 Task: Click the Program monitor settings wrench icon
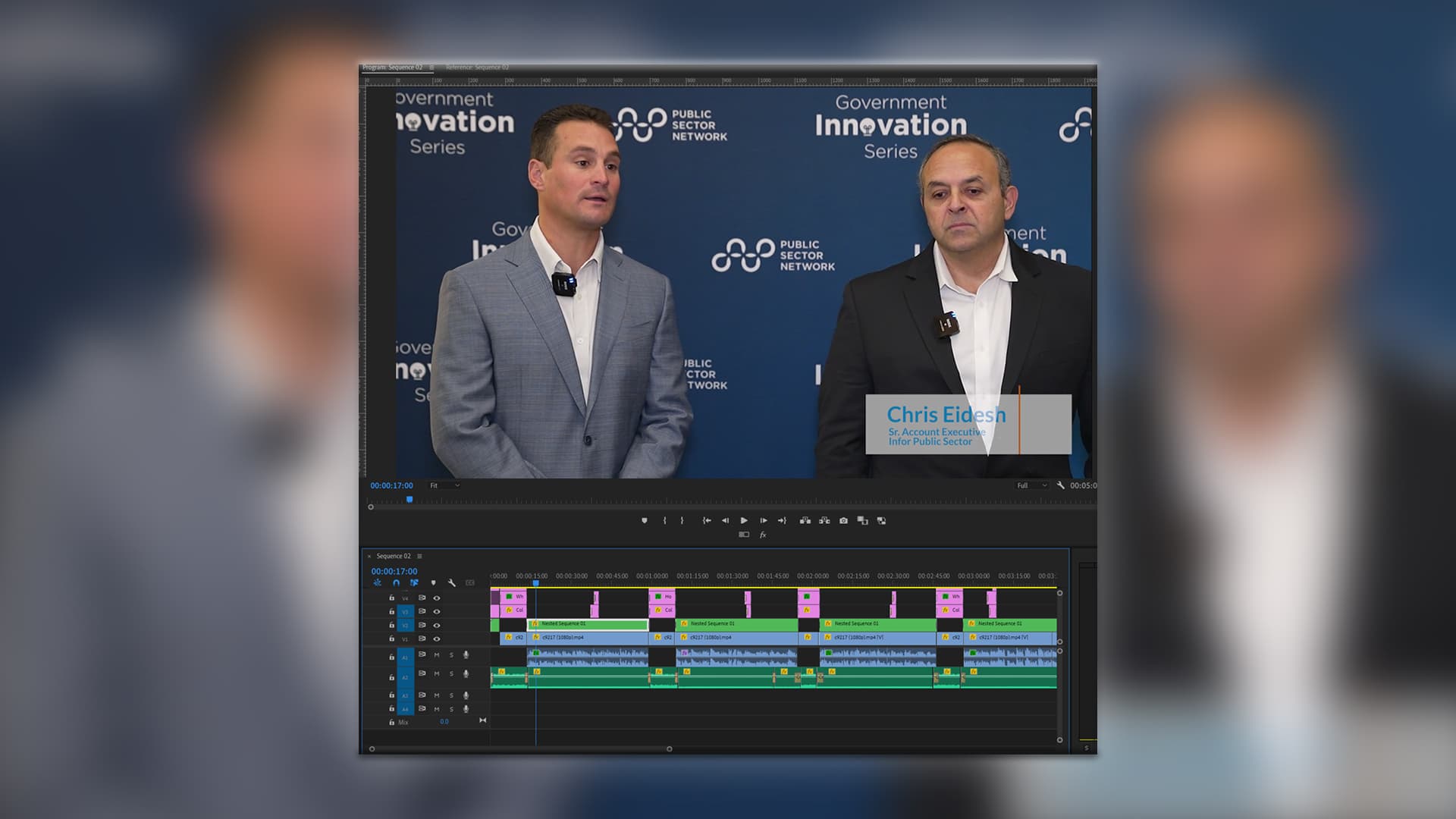click(x=1060, y=485)
